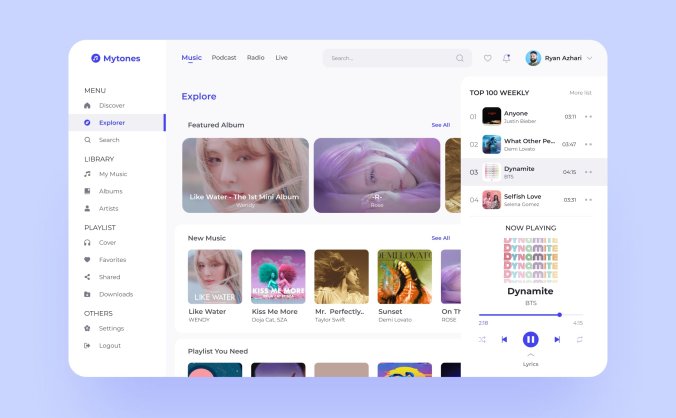
Task: Pause the Dynamite song
Action: [531, 339]
